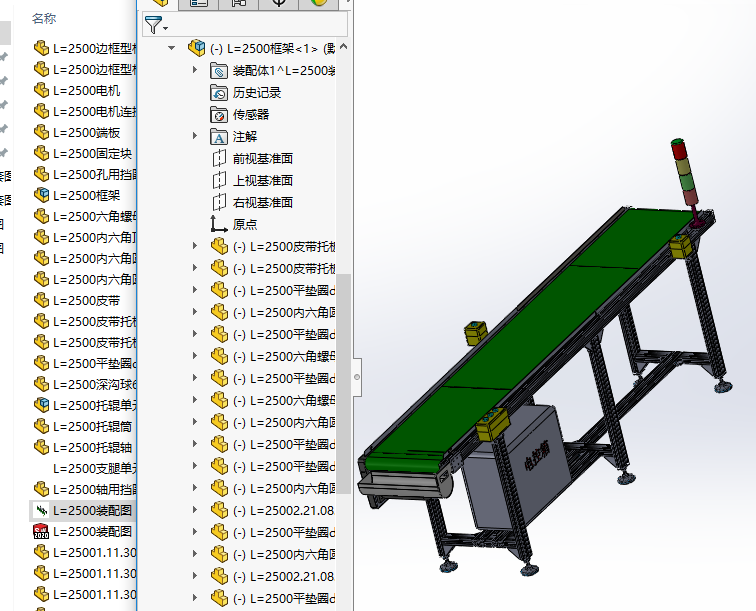
Task: Select the L=2500电机 part file
Action: (x=77, y=91)
